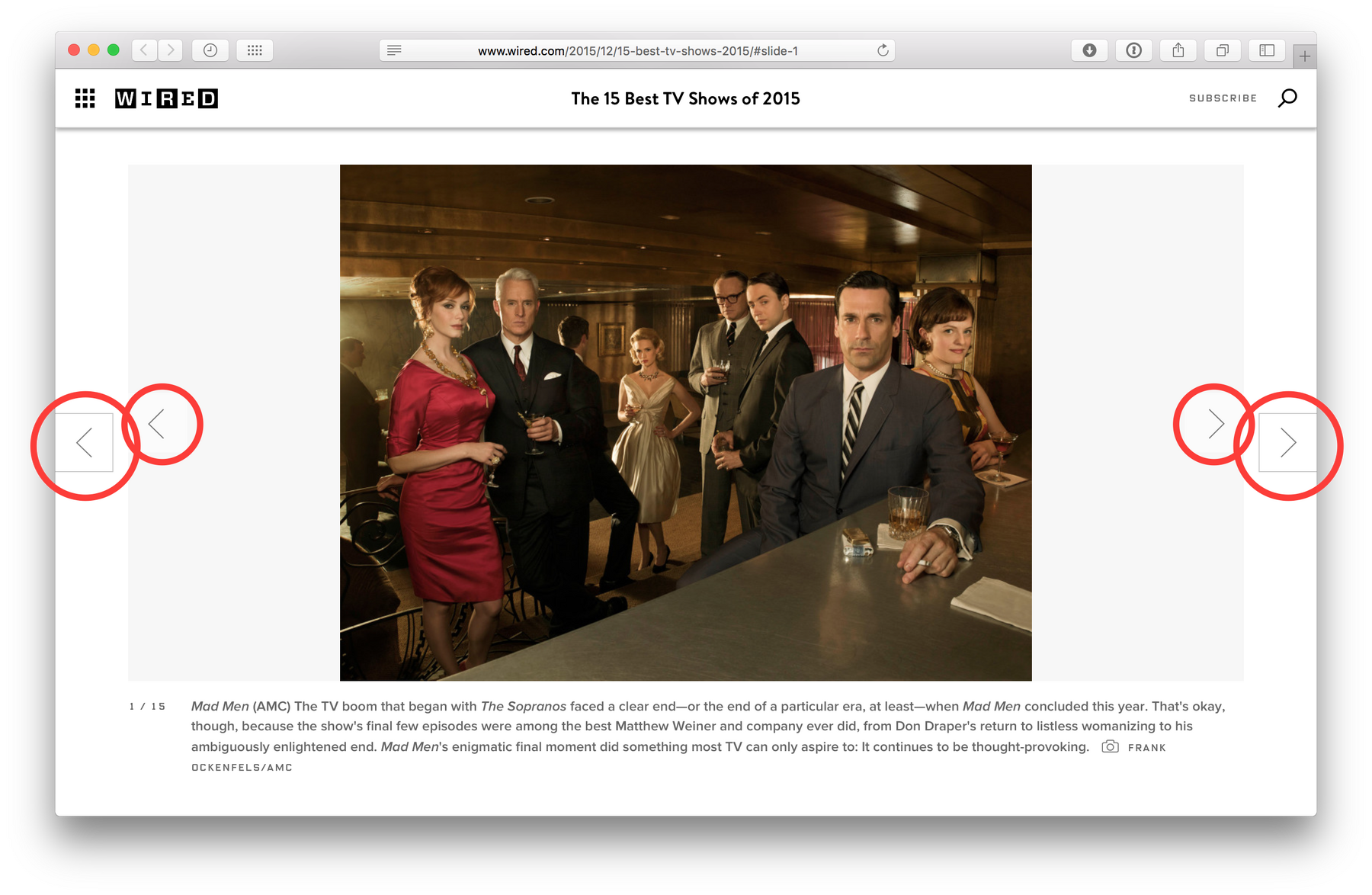Image resolution: width=1372 pixels, height=895 pixels.
Task: Open Reader view icon in address bar
Action: coord(394,50)
